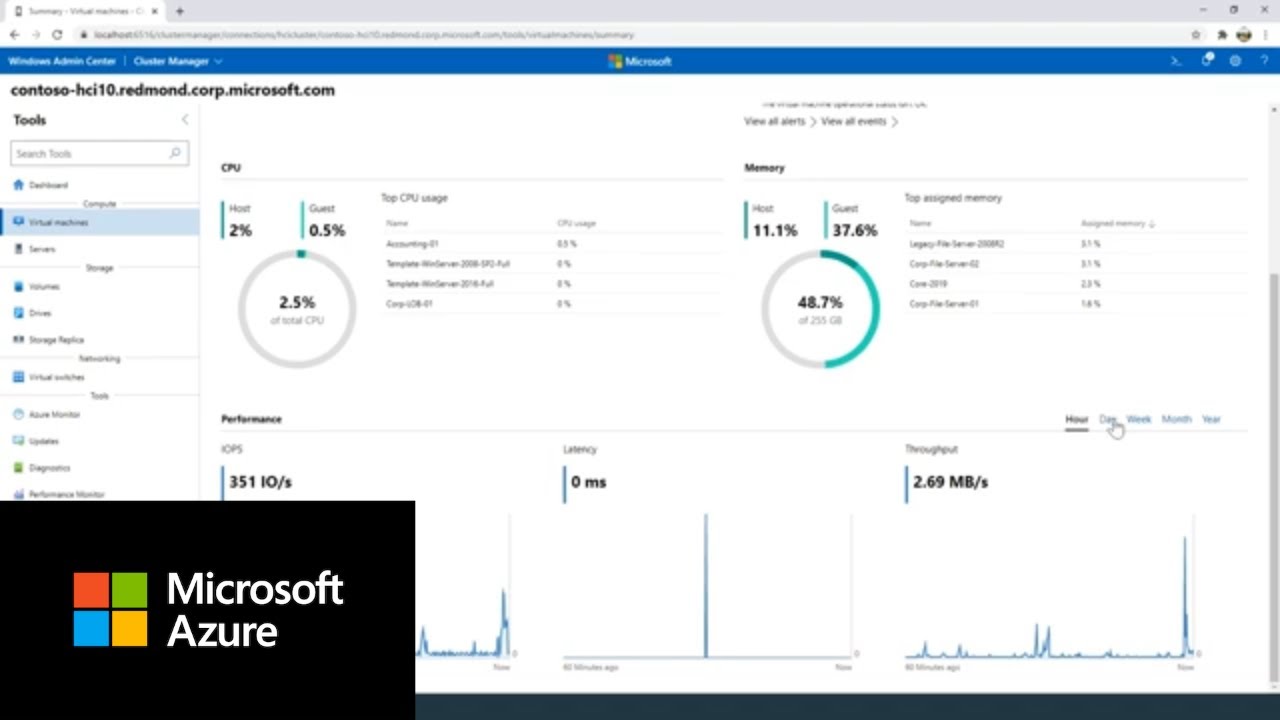Bookmark page with star icon

pyautogui.click(x=1196, y=34)
